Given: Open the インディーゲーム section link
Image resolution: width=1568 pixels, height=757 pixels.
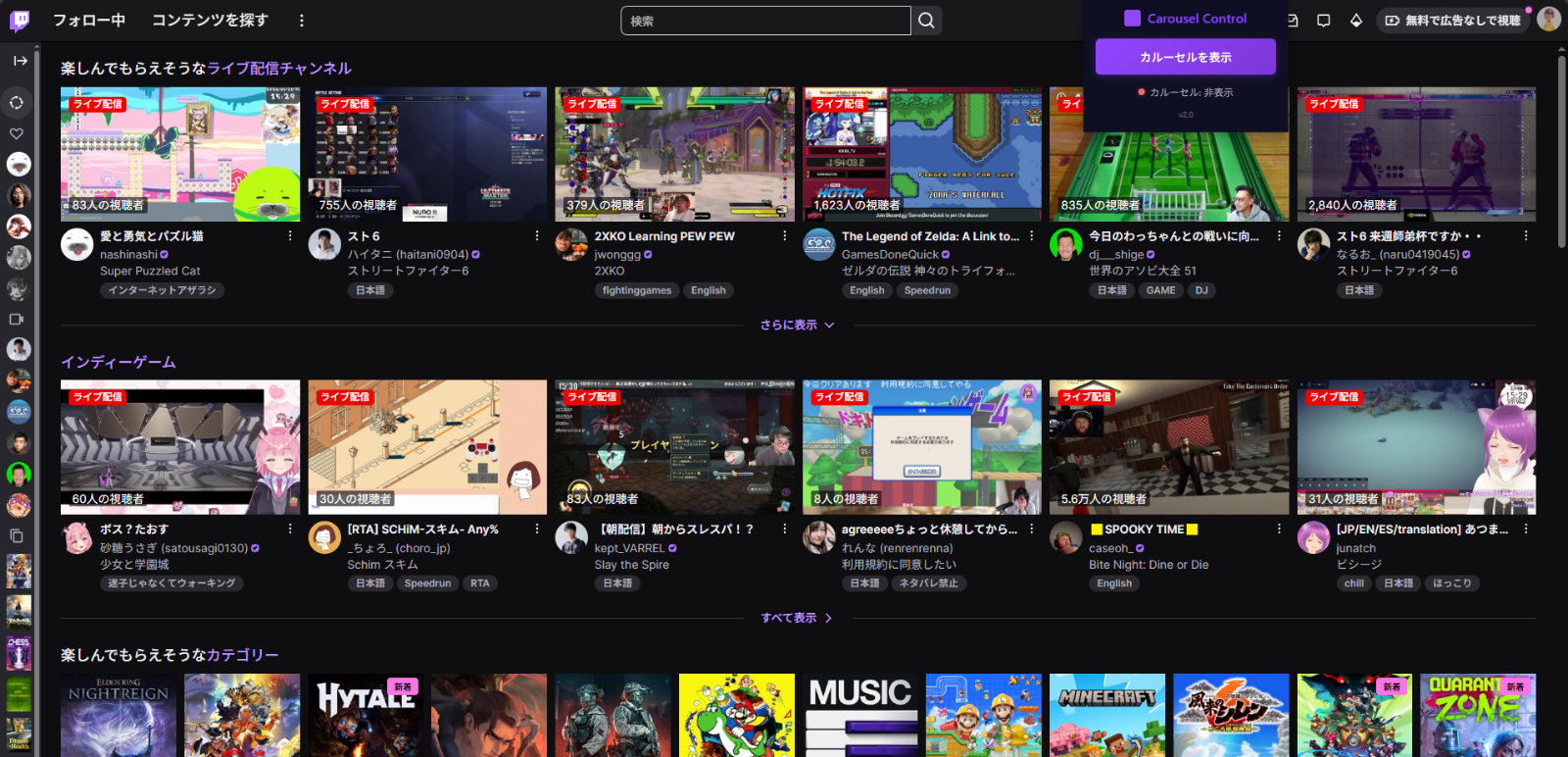Looking at the screenshot, I should (x=119, y=363).
